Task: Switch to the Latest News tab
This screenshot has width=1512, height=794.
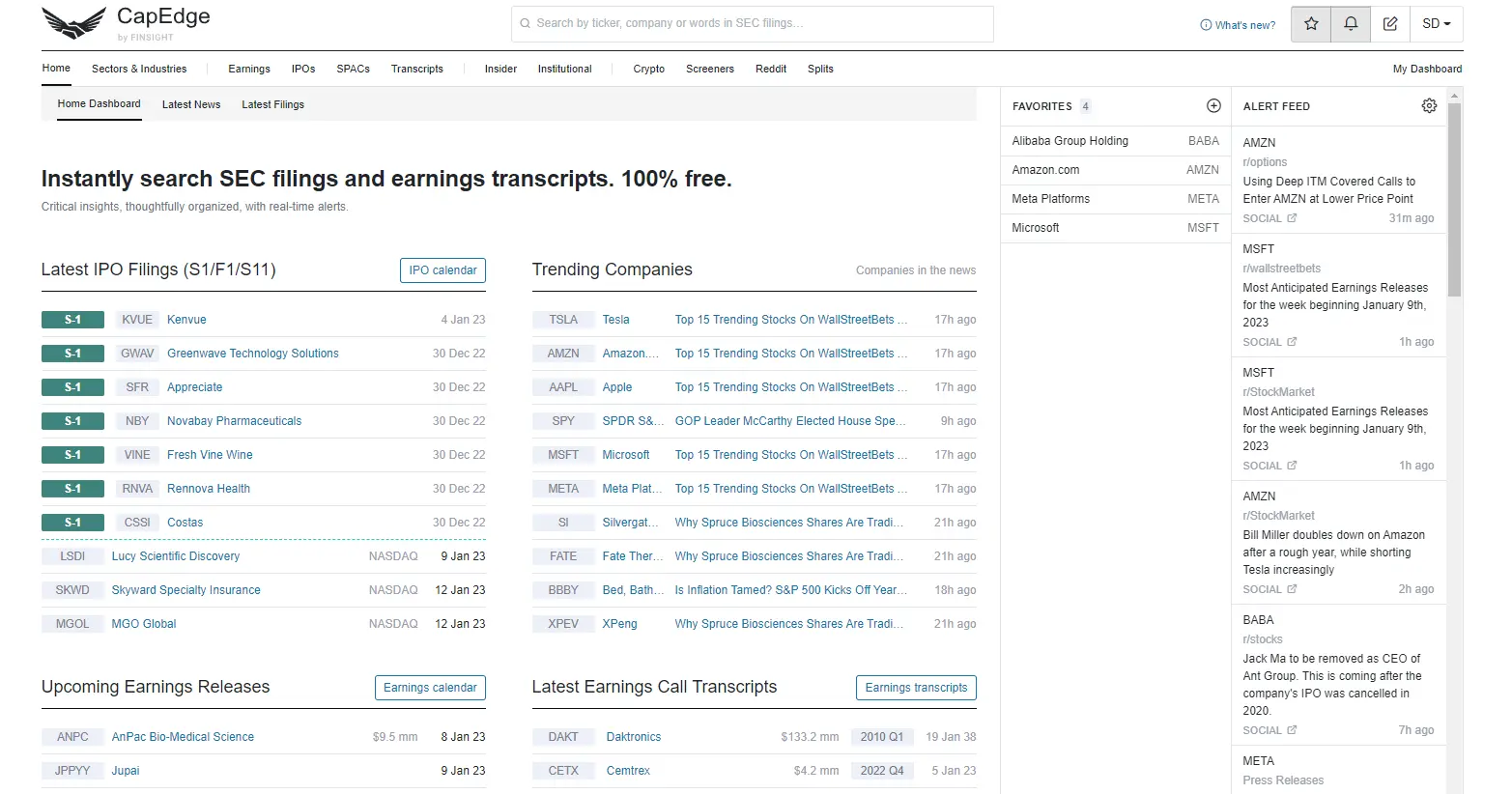Action: pyautogui.click(x=191, y=104)
